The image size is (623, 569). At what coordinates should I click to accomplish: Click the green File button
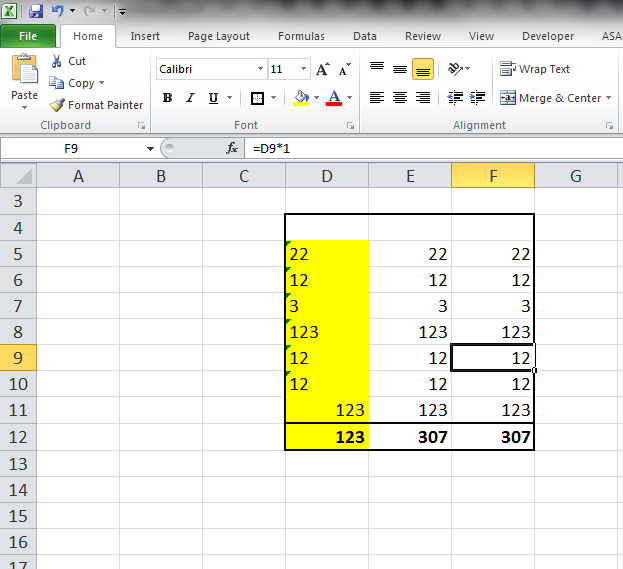28,36
